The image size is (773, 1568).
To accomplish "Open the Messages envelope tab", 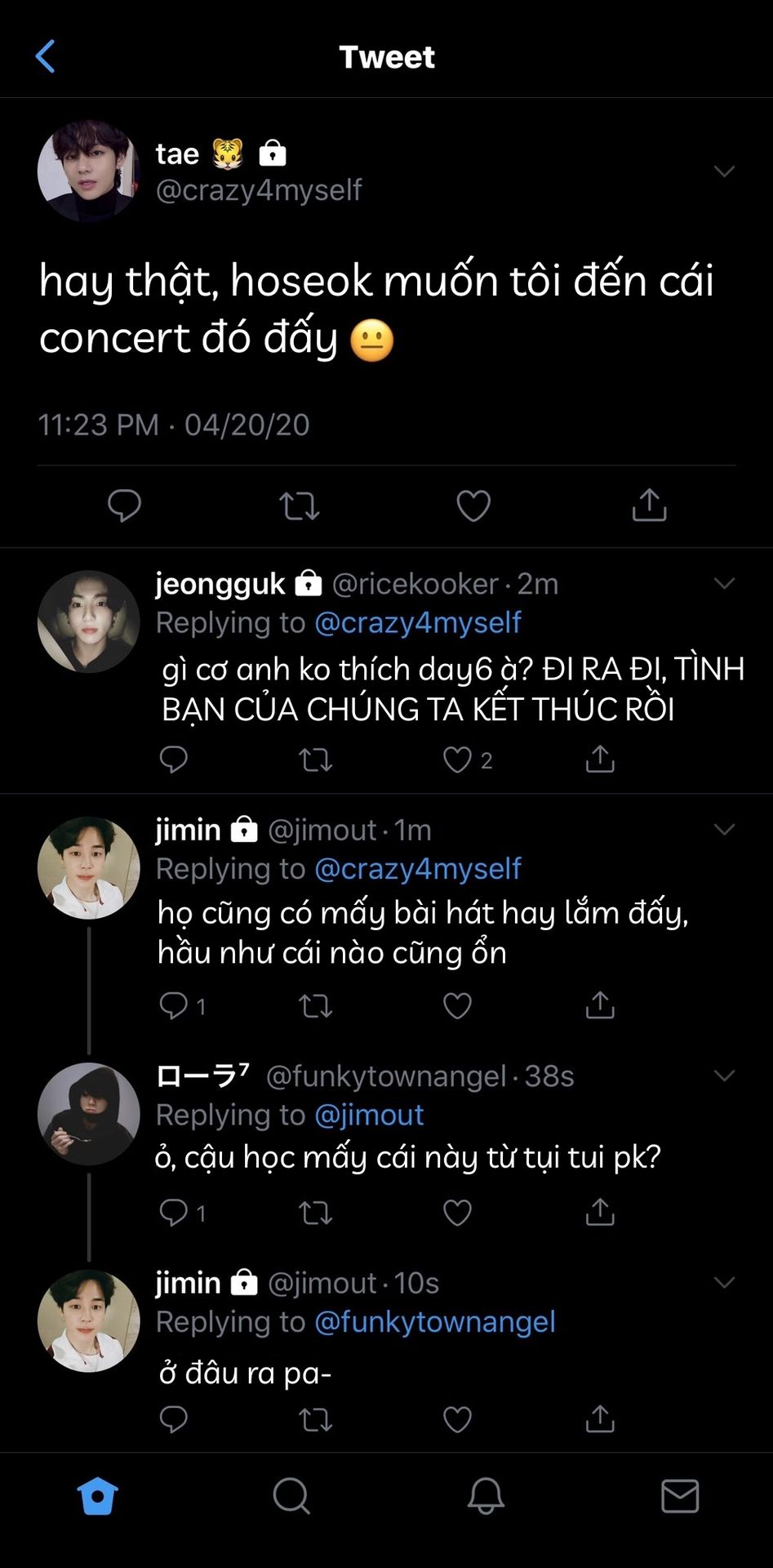I will (679, 1496).
